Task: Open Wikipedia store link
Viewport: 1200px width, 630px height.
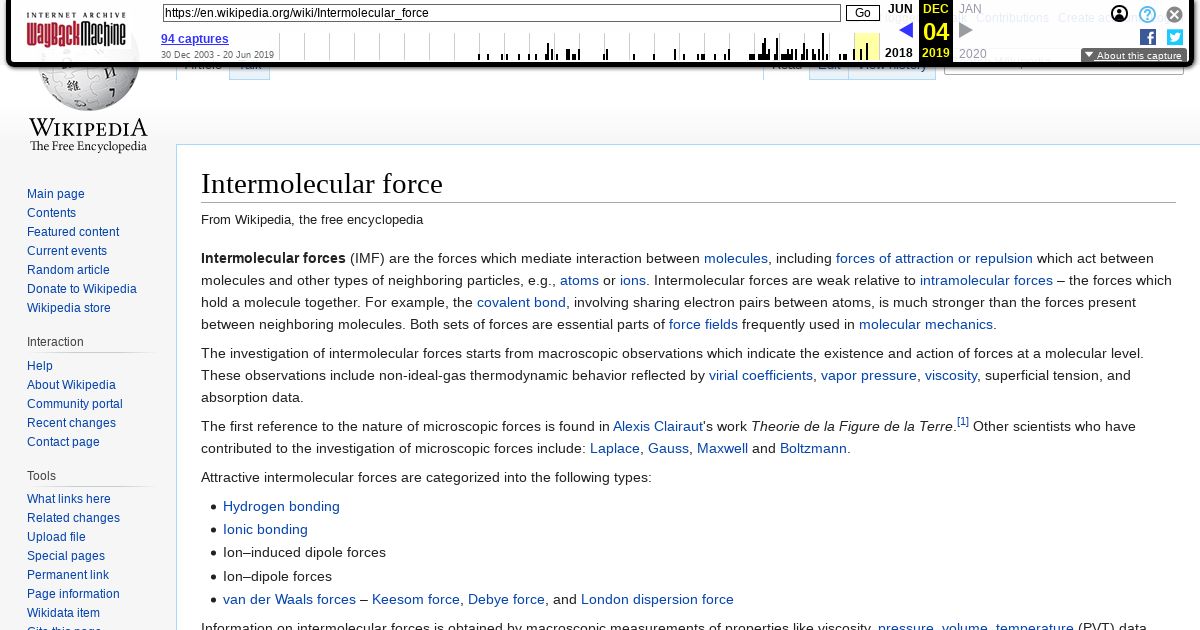Action: pyautogui.click(x=69, y=308)
